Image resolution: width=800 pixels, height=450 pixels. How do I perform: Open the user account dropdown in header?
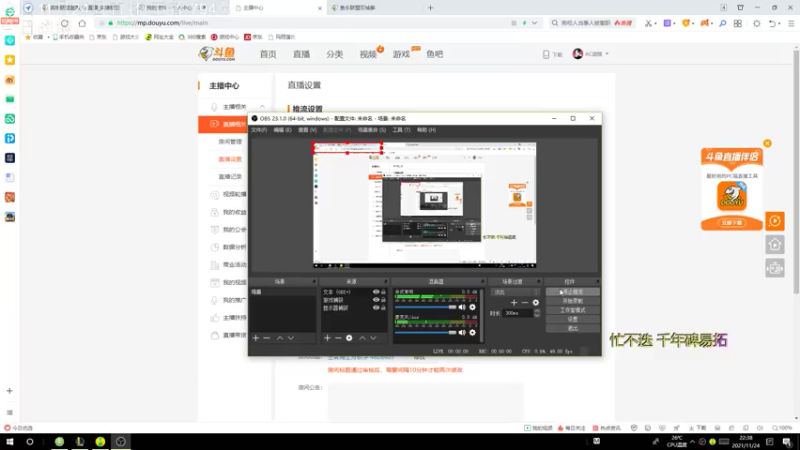pyautogui.click(x=591, y=54)
